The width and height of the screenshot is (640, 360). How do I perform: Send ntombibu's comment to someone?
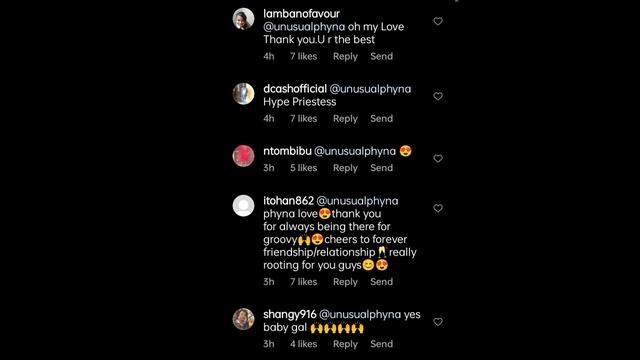(x=381, y=168)
